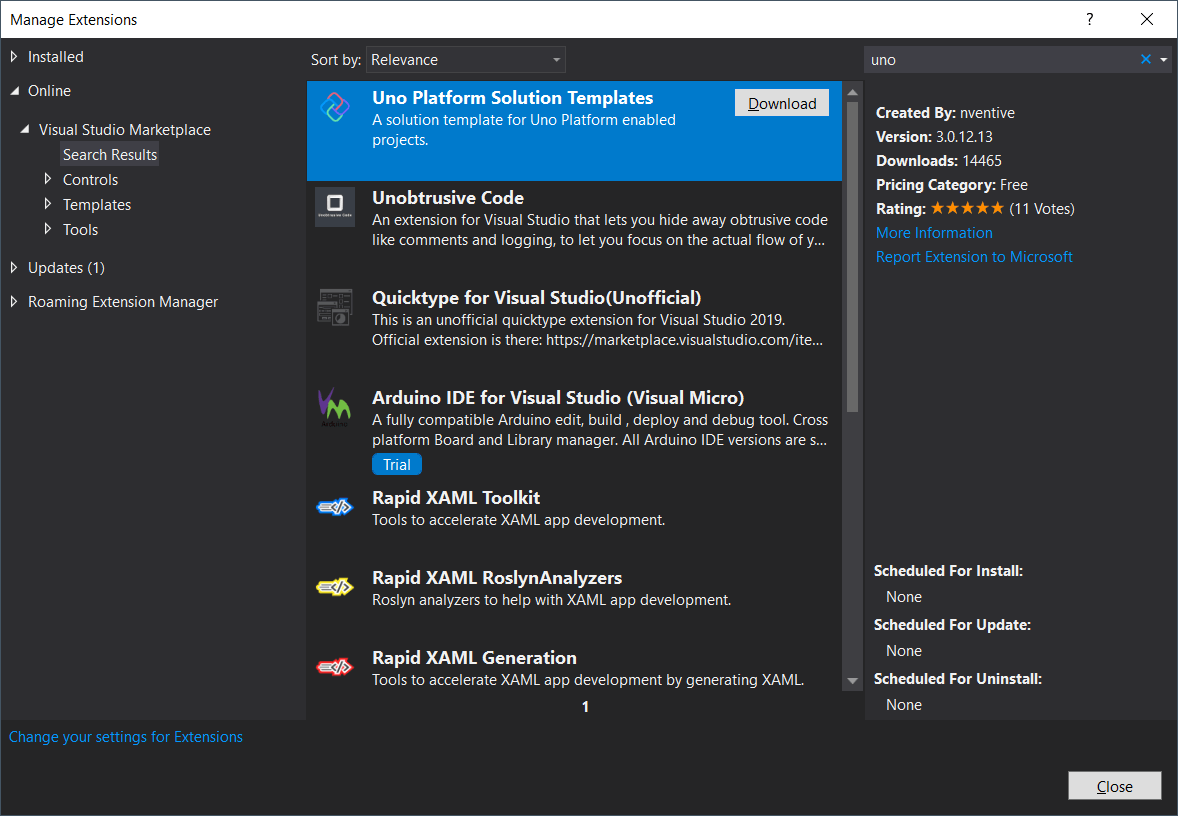Click into the search field containing uno

click(1001, 59)
